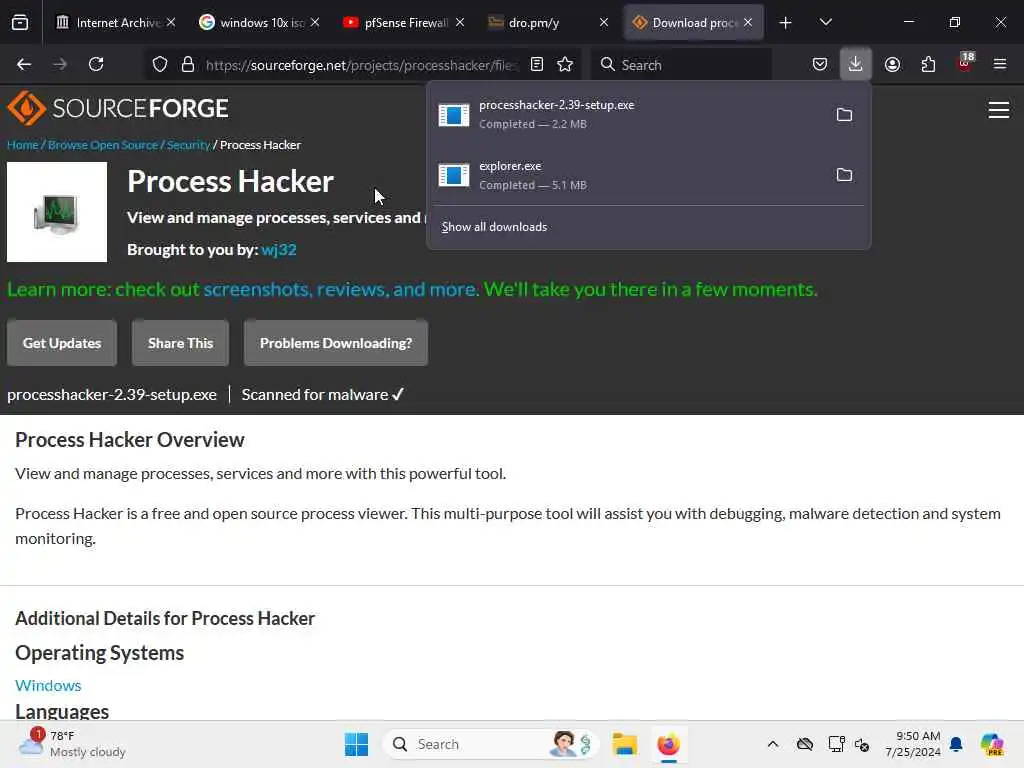Open Copilot preview icon in taskbar
Screen dimensions: 1024x768
click(x=992, y=744)
